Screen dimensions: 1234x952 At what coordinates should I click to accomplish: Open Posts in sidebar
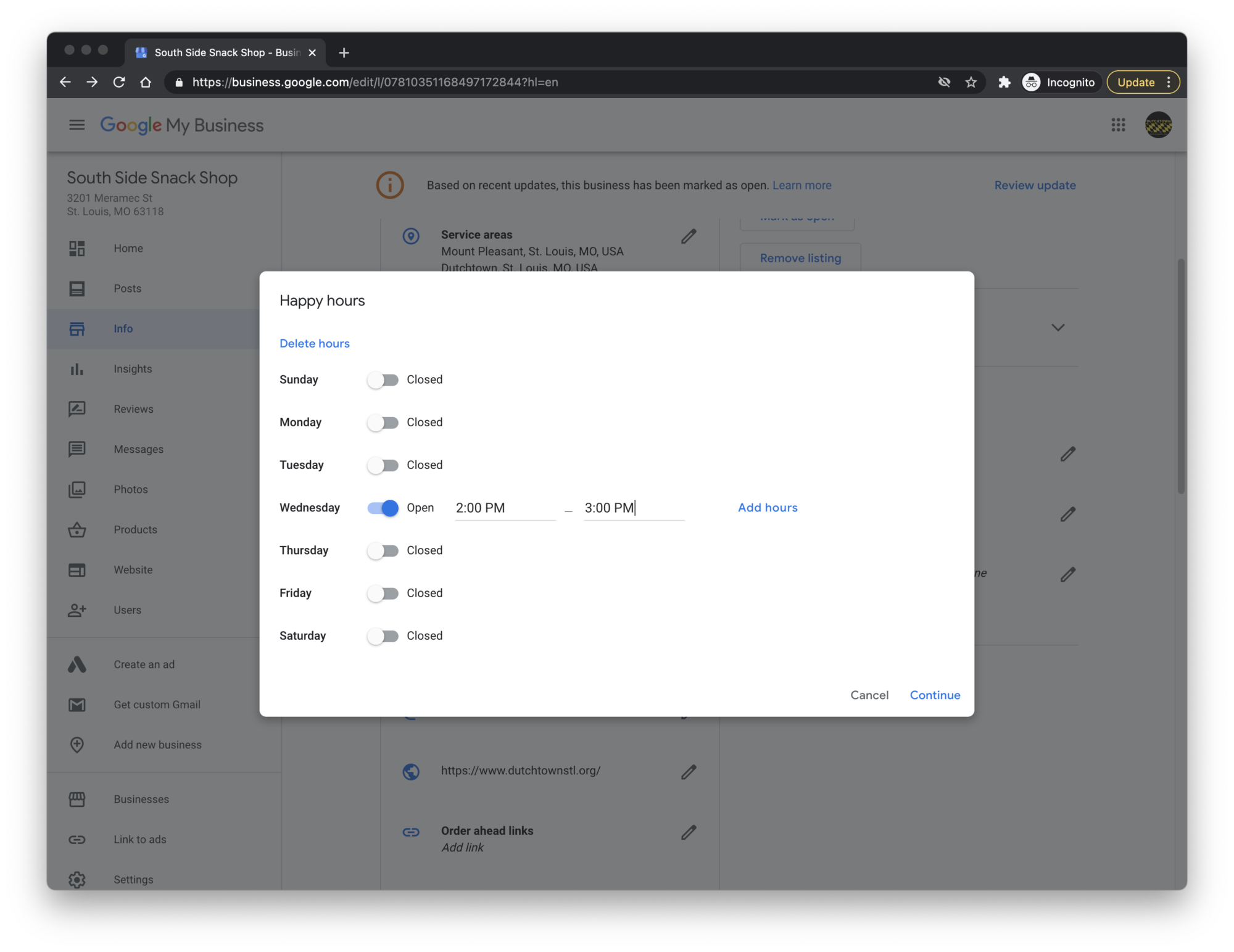pyautogui.click(x=127, y=288)
